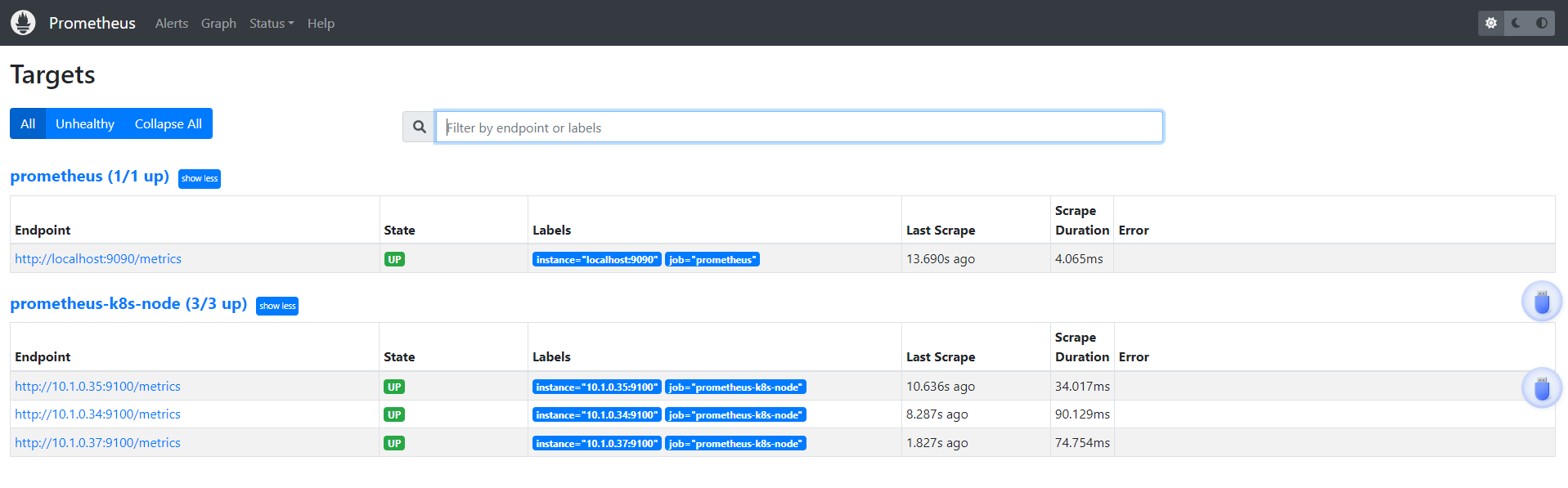Show only Unhealthy targets
The image size is (1568, 488).
coord(85,123)
